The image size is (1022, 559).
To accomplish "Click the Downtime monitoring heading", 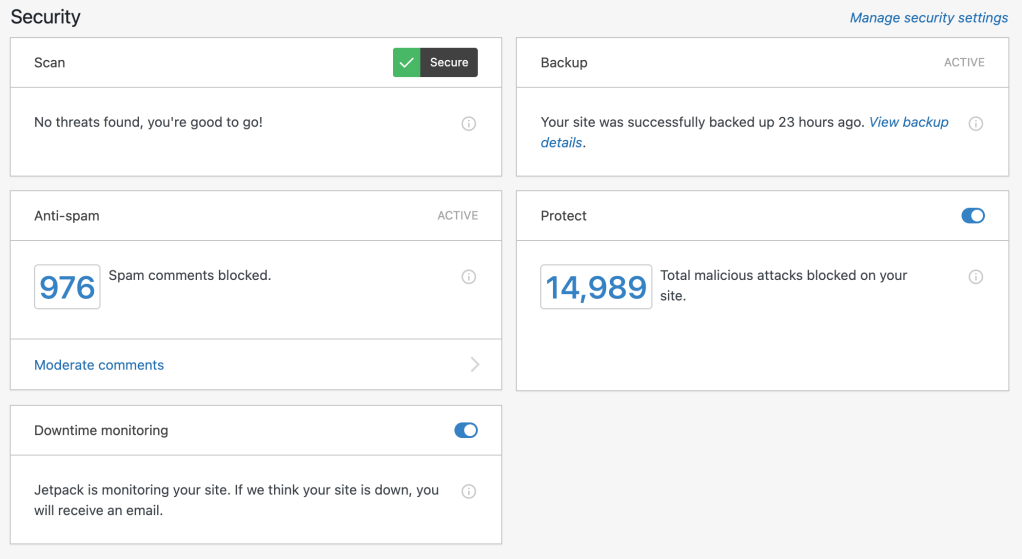I will pos(101,431).
